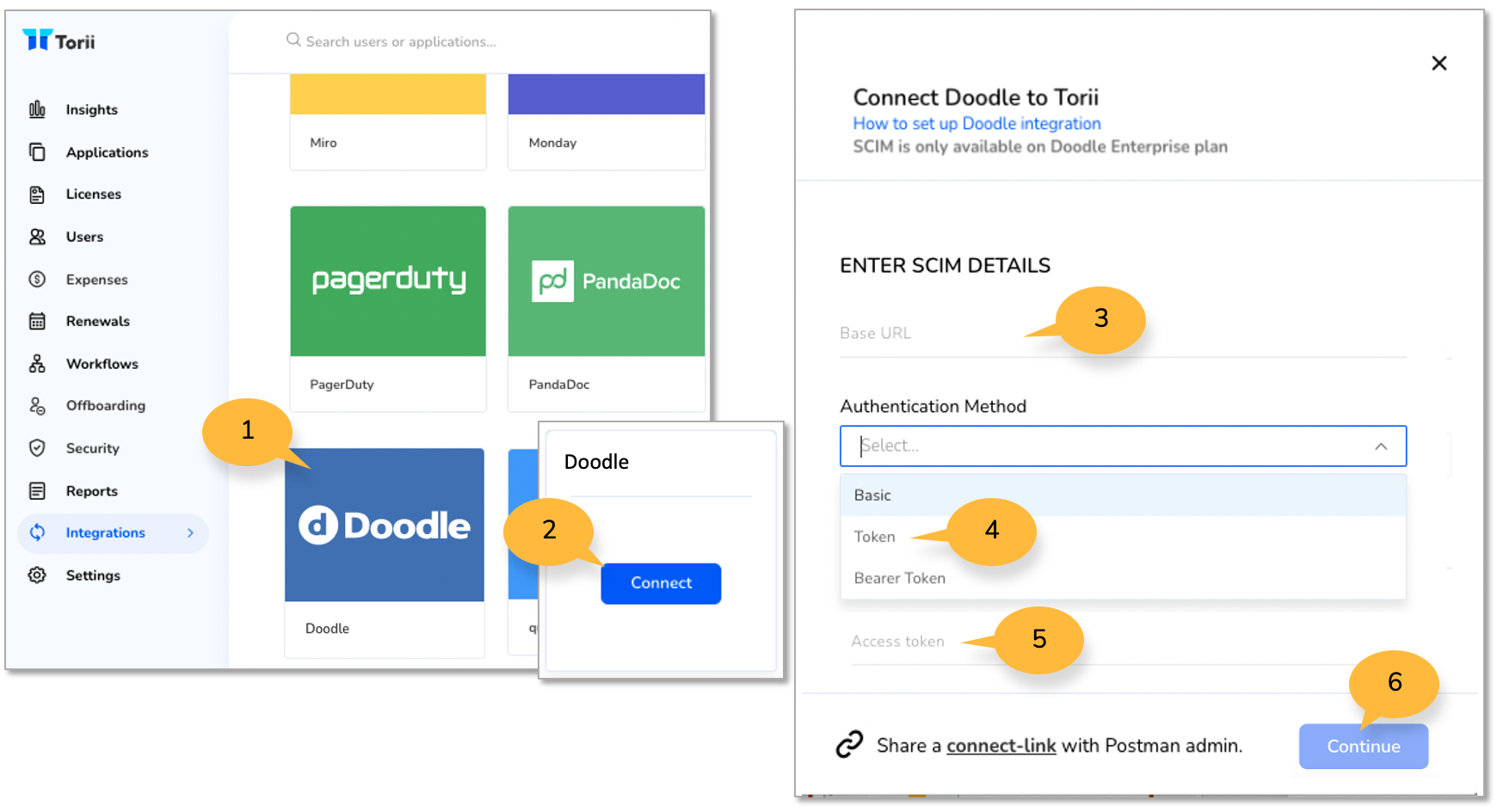The width and height of the screenshot is (1497, 812).
Task: Focus the Base URL input field
Action: click(1123, 334)
